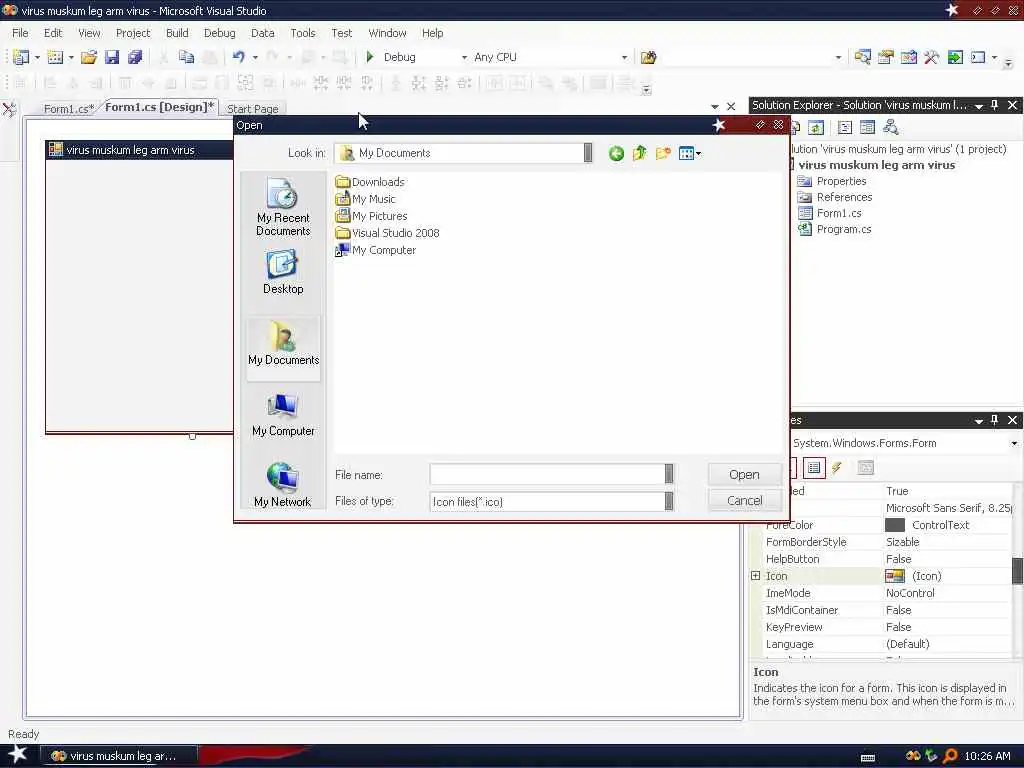The height and width of the screenshot is (768, 1024).
Task: Open the Look in dropdown
Action: point(588,153)
